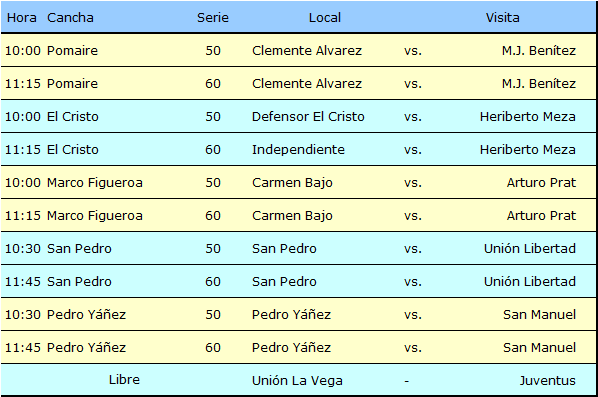The width and height of the screenshot is (598, 397).
Task: Click Pedro Yáñez local team in the 10:30 row
Action: tap(291, 315)
